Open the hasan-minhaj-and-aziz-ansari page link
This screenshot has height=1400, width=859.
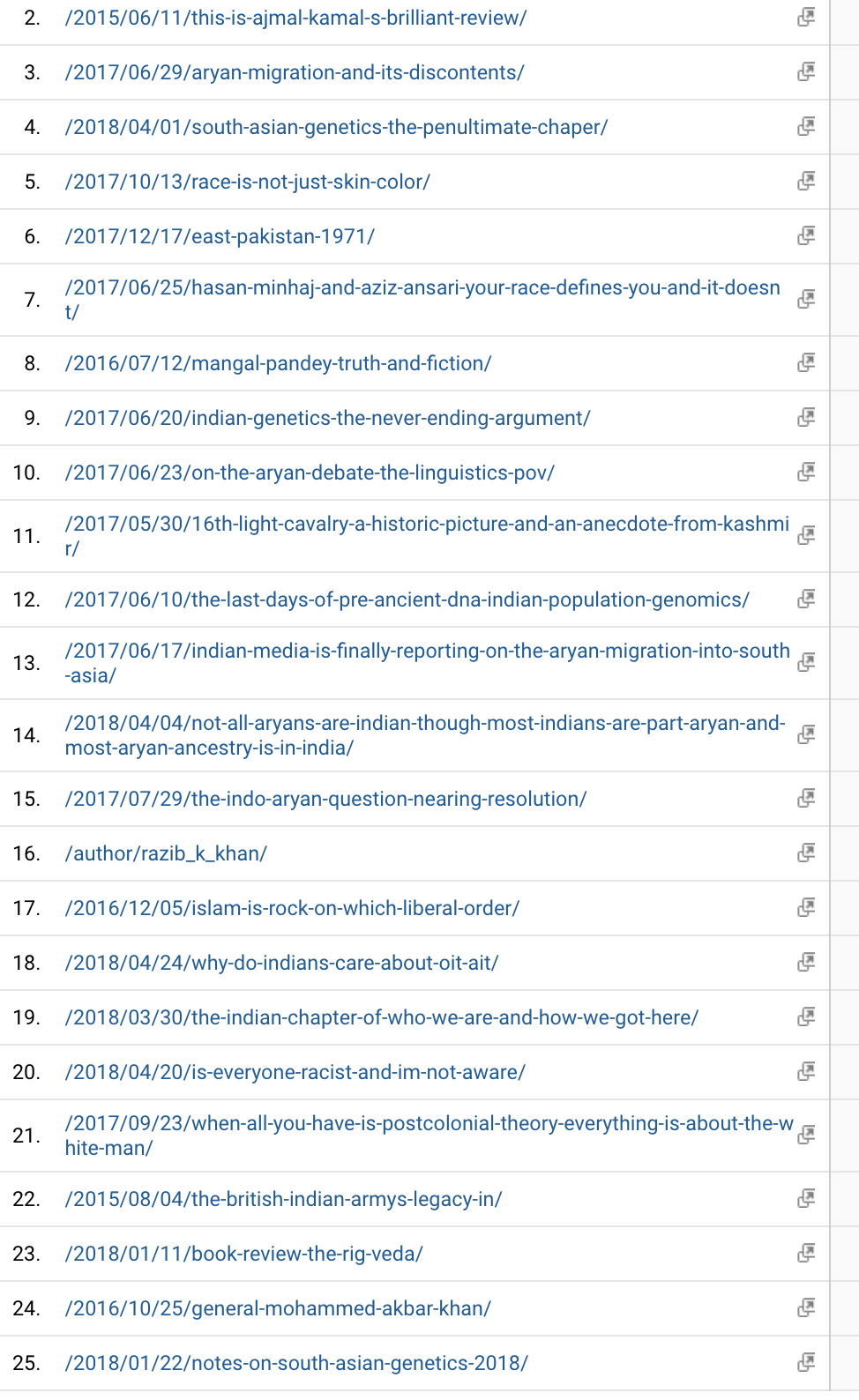pyautogui.click(x=422, y=288)
